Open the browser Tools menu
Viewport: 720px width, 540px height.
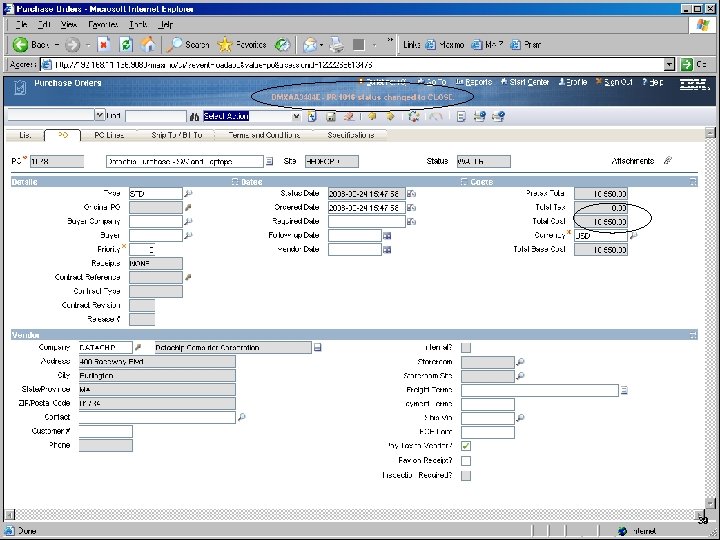[x=138, y=25]
